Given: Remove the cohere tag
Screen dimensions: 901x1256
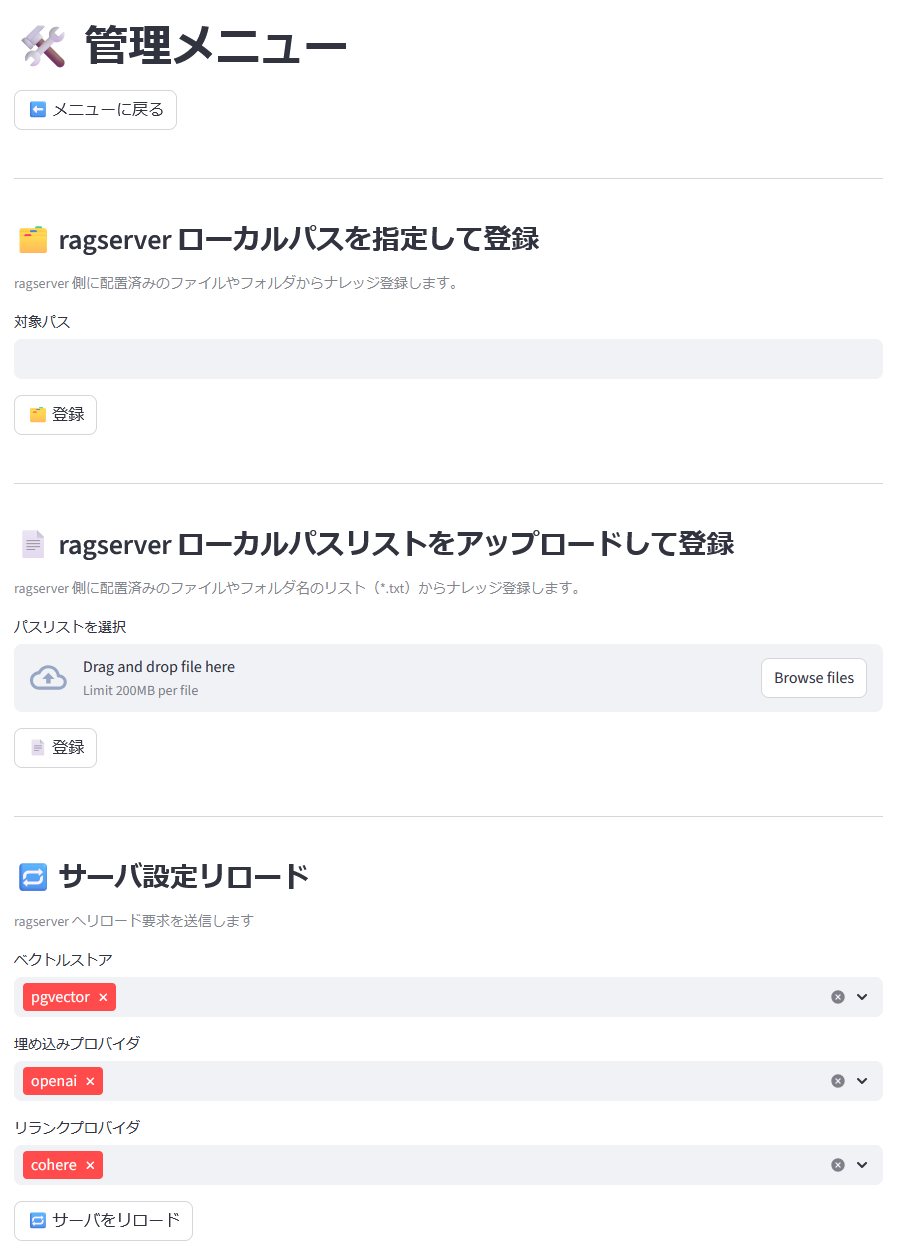Looking at the screenshot, I should (x=90, y=1164).
